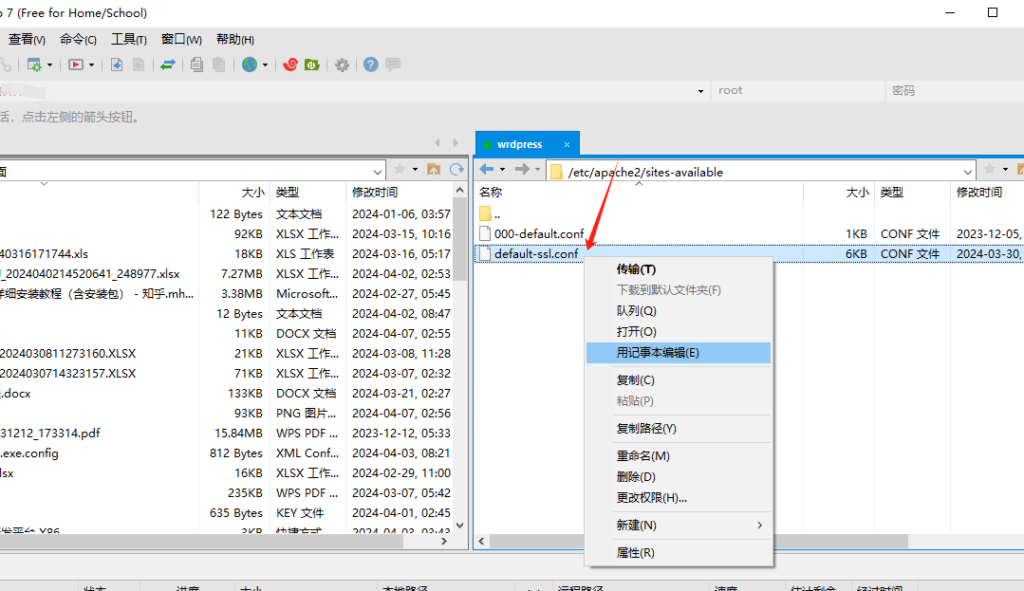This screenshot has height=591, width=1024.
Task: Click the remote pane favorites star icon
Action: coord(990,170)
